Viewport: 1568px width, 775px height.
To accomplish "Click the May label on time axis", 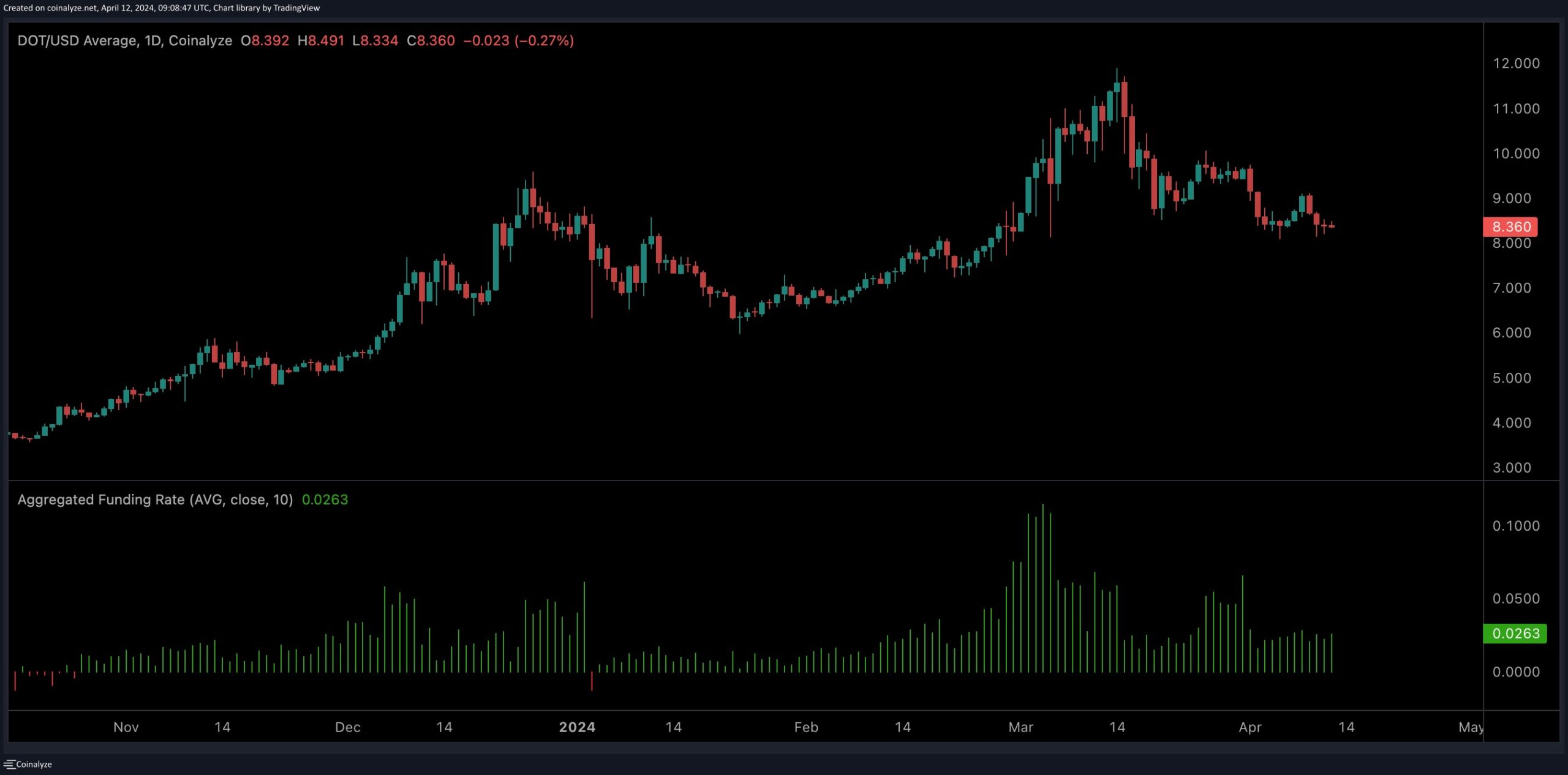I will pos(1471,727).
